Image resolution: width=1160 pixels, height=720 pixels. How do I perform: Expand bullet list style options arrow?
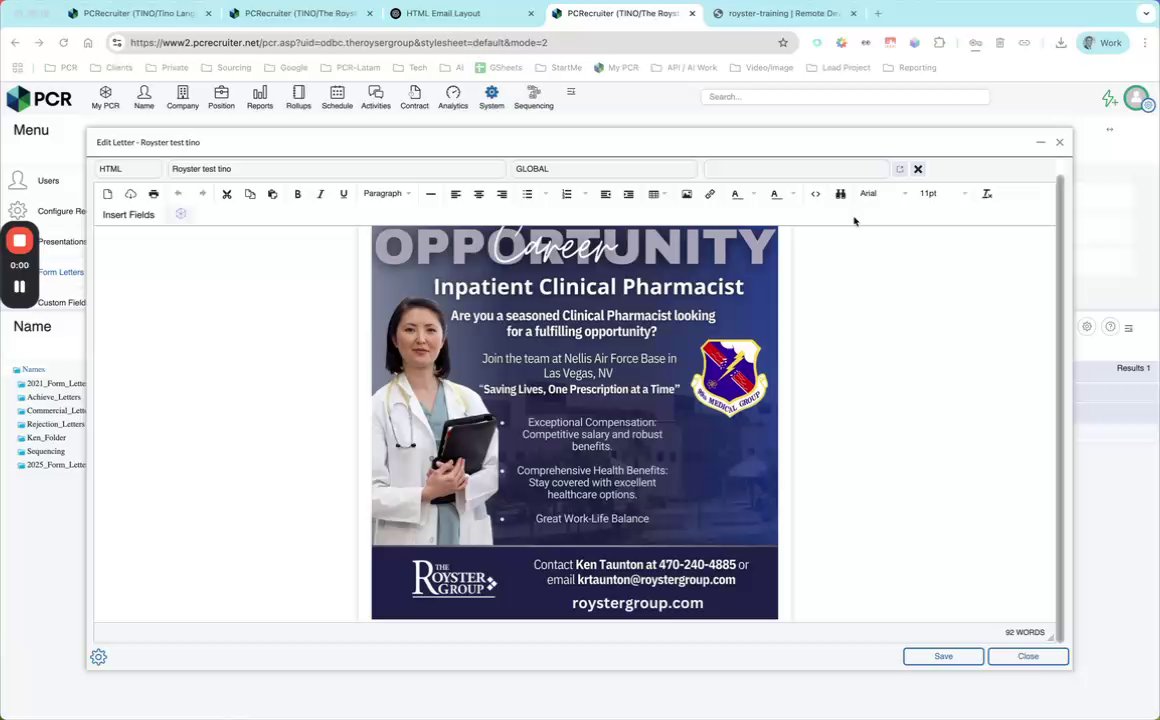(546, 194)
